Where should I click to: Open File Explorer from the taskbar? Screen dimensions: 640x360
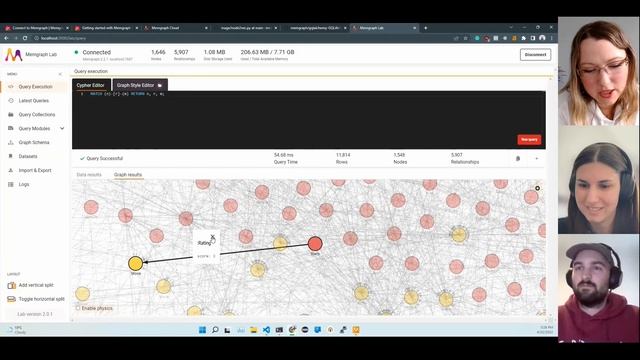(253, 330)
